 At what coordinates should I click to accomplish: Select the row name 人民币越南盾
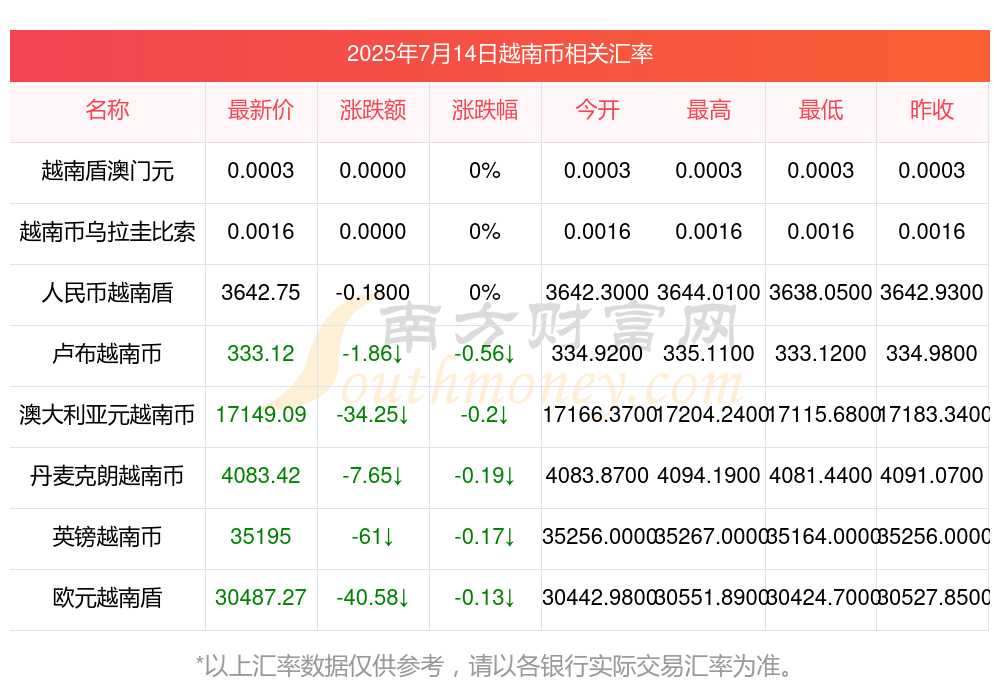coord(107,293)
